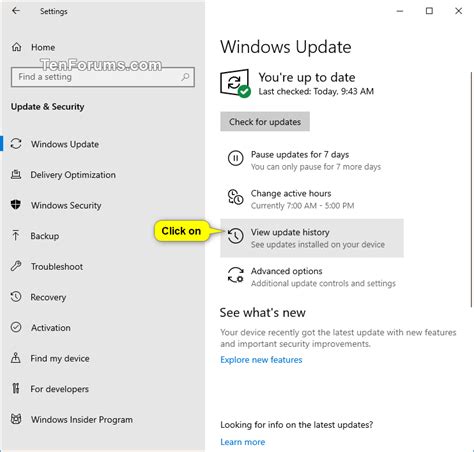Viewport: 474px width, 452px height.
Task: Click the active hours clock icon
Action: (235, 197)
